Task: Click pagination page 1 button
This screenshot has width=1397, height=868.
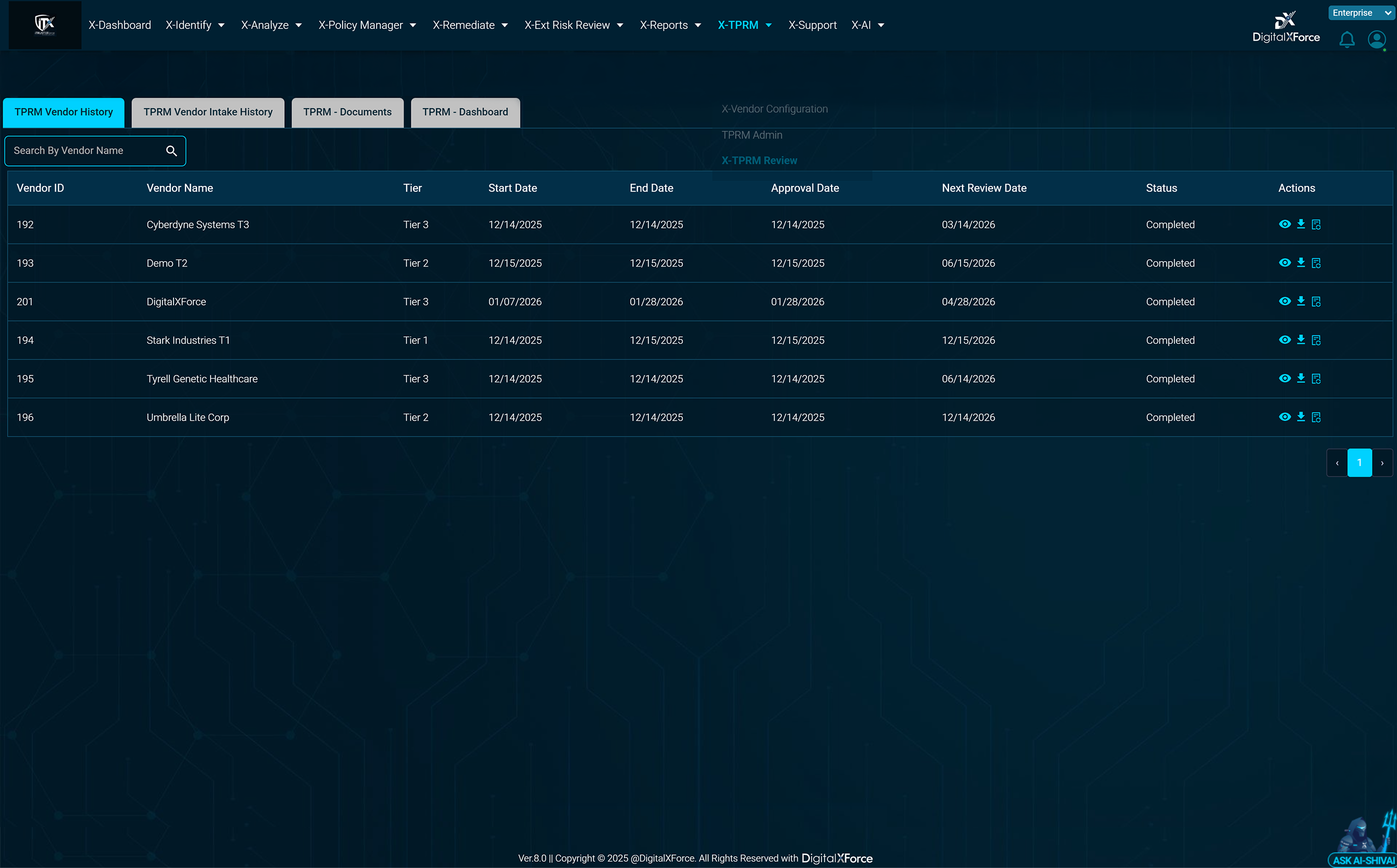Action: click(1359, 462)
